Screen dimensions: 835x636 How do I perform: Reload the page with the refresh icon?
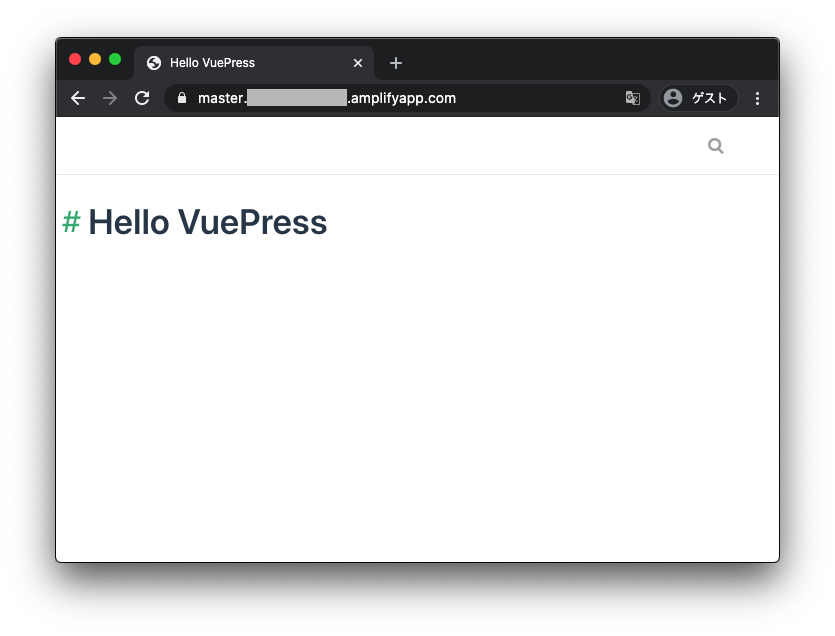[142, 98]
